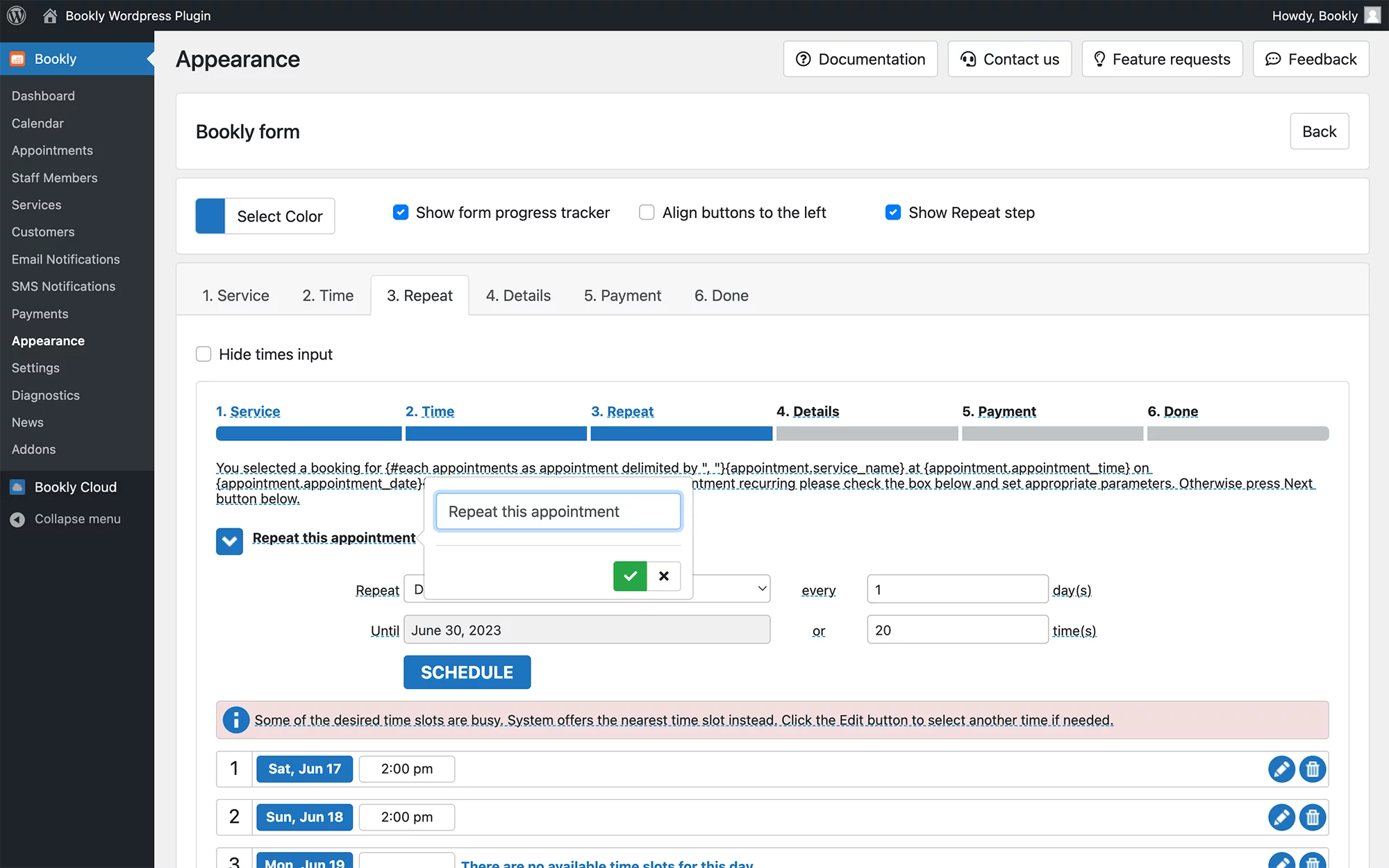Open Settings in the sidebar
The width and height of the screenshot is (1389, 868).
[35, 368]
